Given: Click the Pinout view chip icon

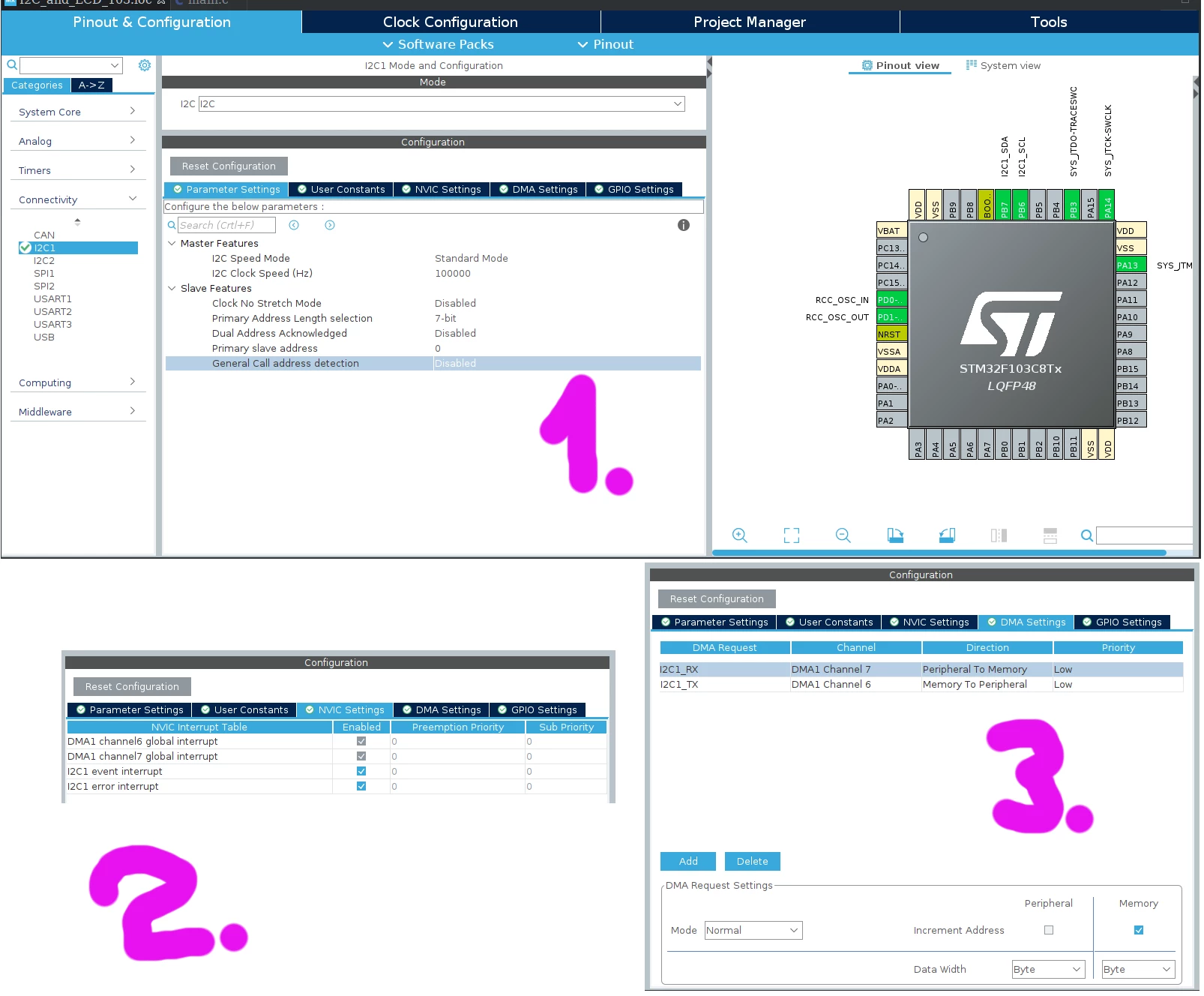Looking at the screenshot, I should 867,65.
